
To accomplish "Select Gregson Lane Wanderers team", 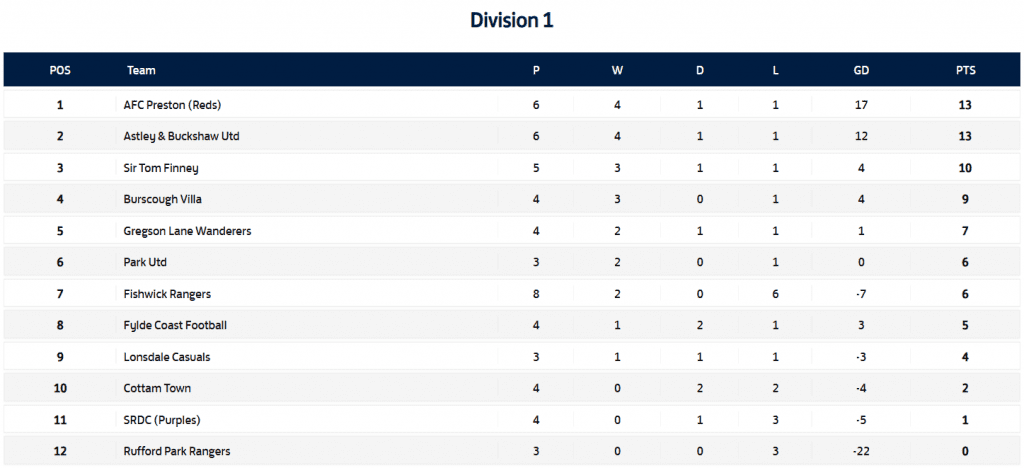I will coord(187,231).
